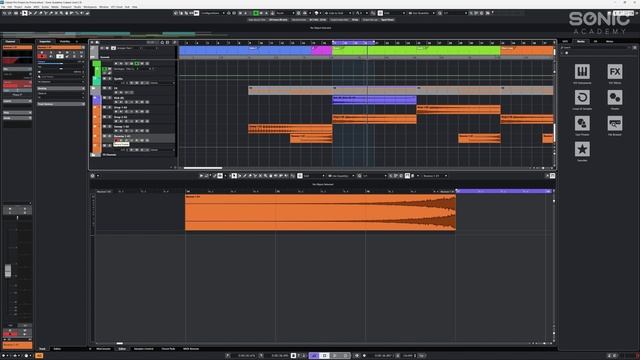Screen dimensions: 640x360
Task: Switch to the VSTi tab in right zone
Action: (x=565, y=42)
